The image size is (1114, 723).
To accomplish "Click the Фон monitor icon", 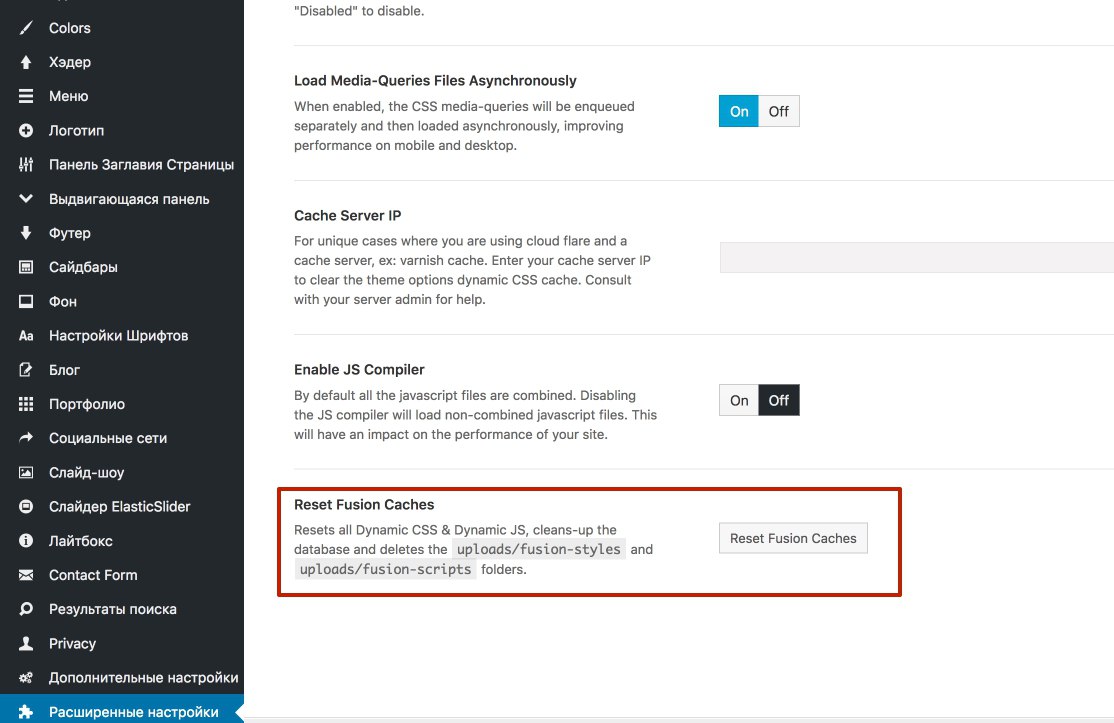I will coord(26,301).
